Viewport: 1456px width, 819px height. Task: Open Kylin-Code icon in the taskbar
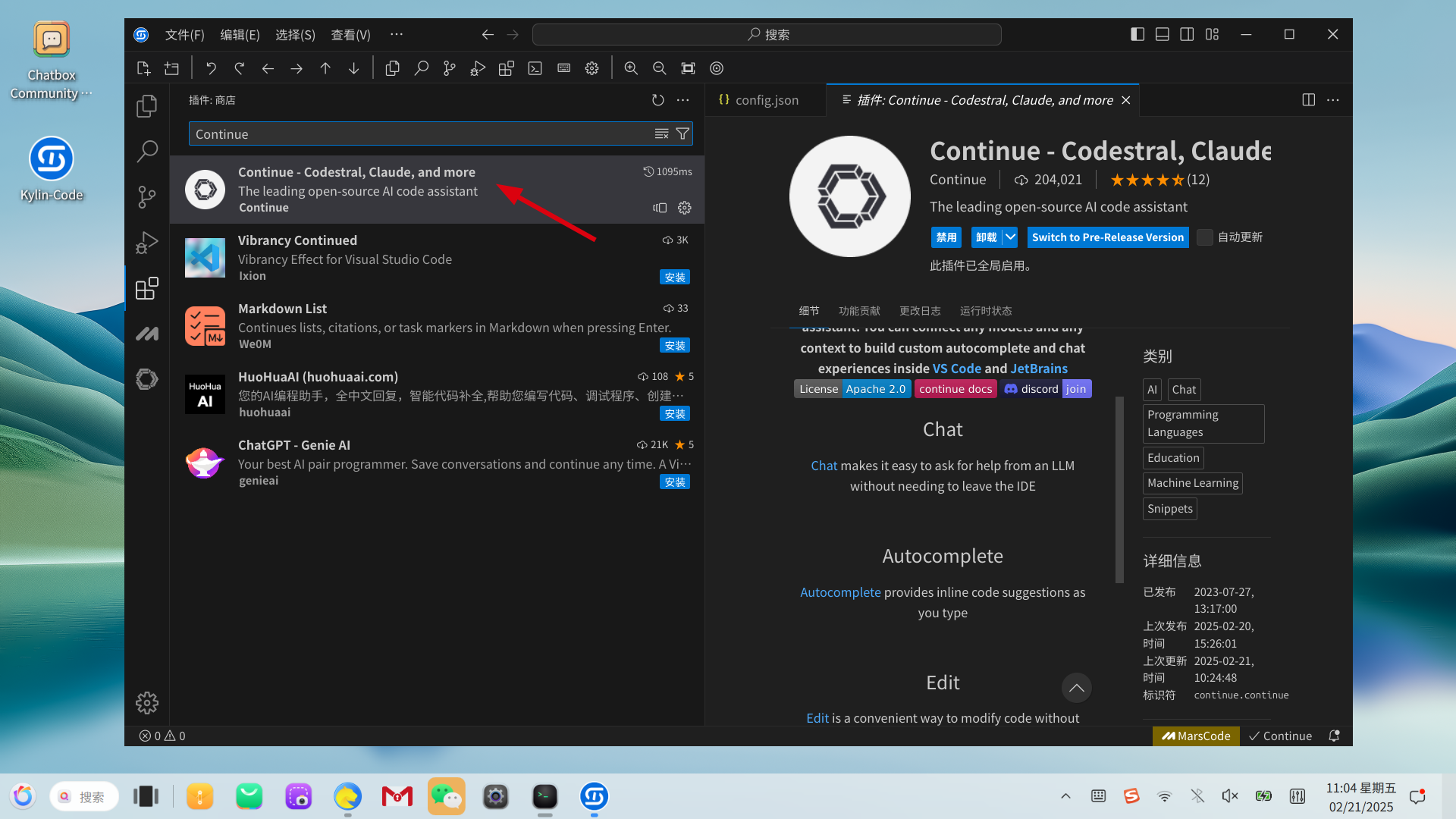[594, 796]
